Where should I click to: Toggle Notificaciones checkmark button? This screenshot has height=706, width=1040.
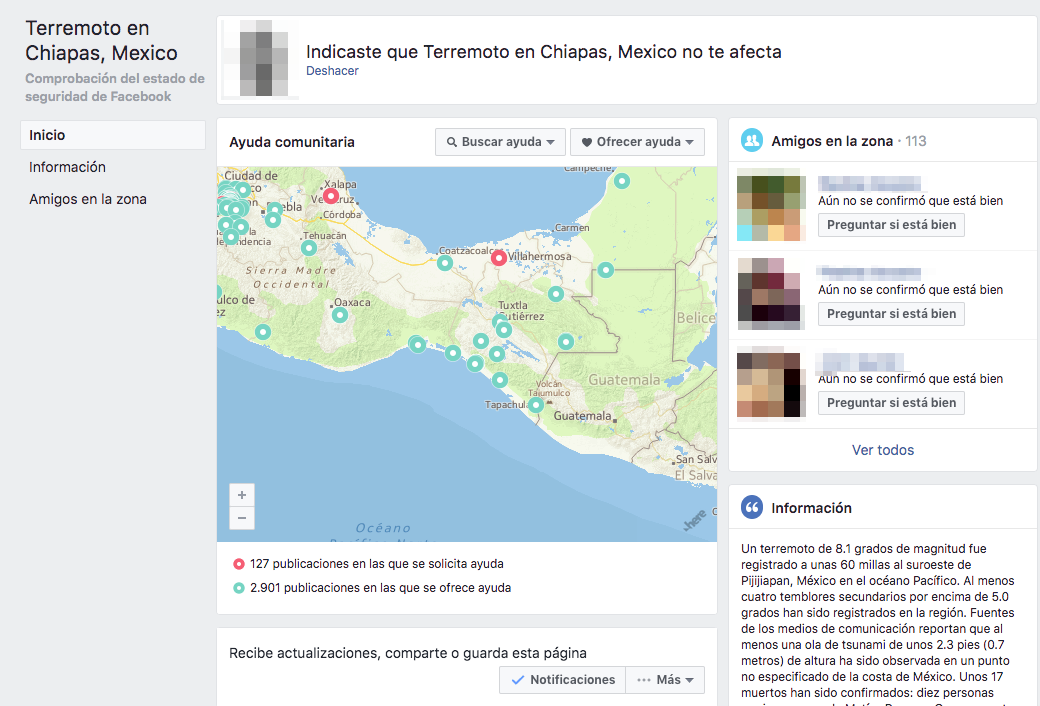tap(562, 680)
